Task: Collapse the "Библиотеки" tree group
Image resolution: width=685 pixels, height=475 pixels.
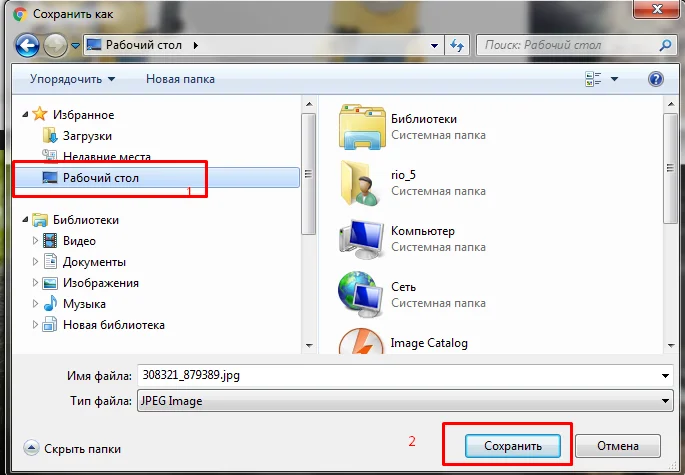Action: (25, 219)
